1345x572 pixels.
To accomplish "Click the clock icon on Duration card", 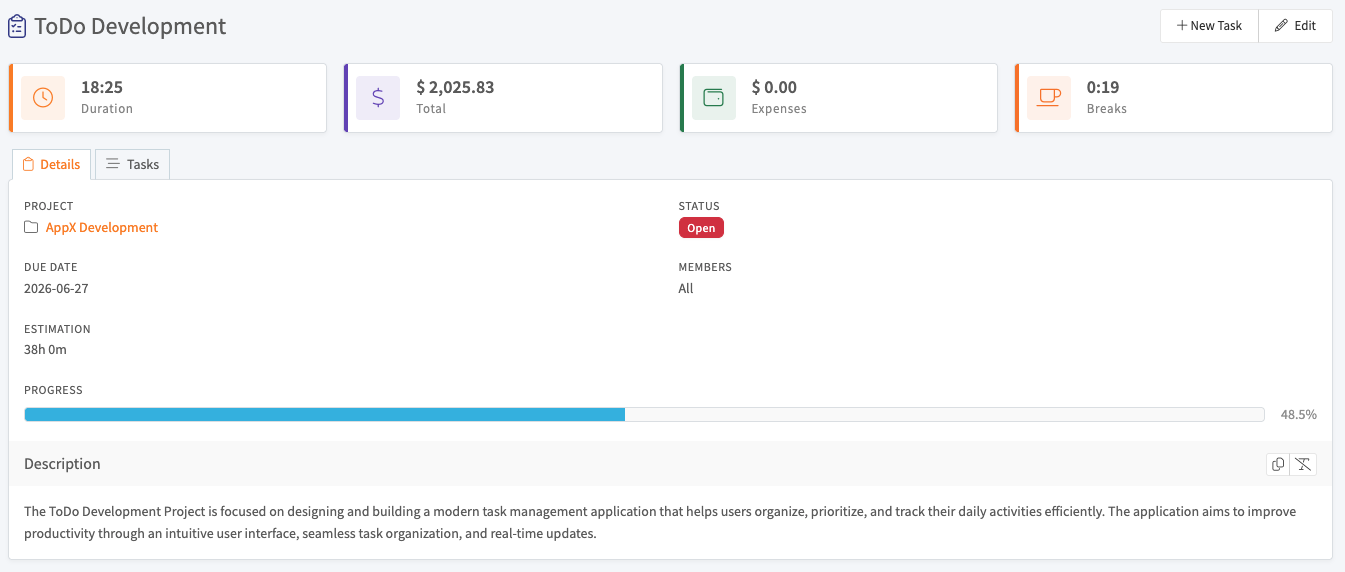I will pyautogui.click(x=43, y=97).
